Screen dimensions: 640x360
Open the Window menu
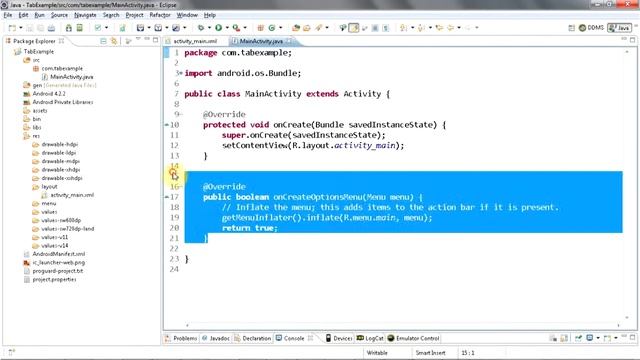click(187, 15)
